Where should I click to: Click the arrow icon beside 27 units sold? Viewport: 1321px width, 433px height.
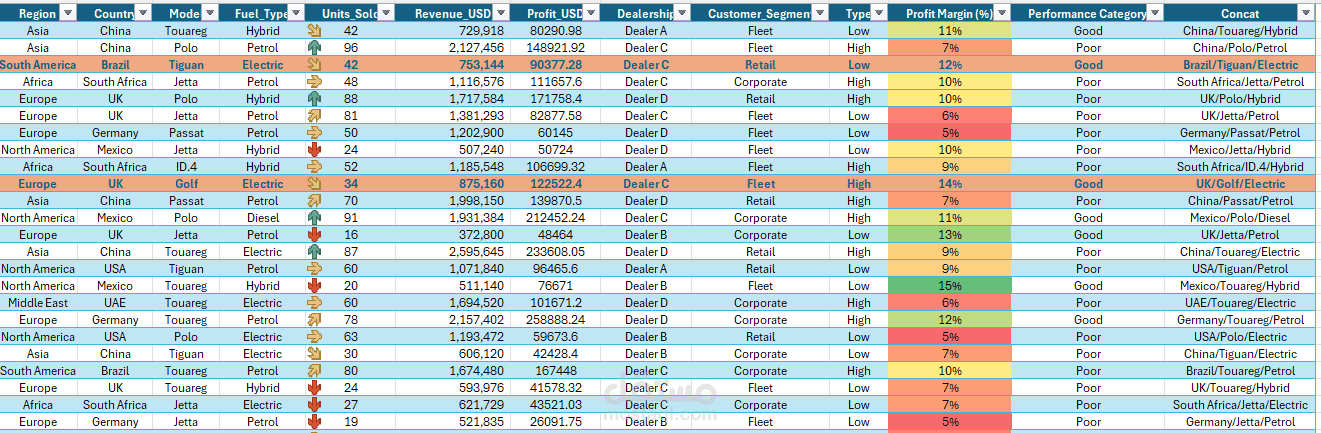point(315,405)
